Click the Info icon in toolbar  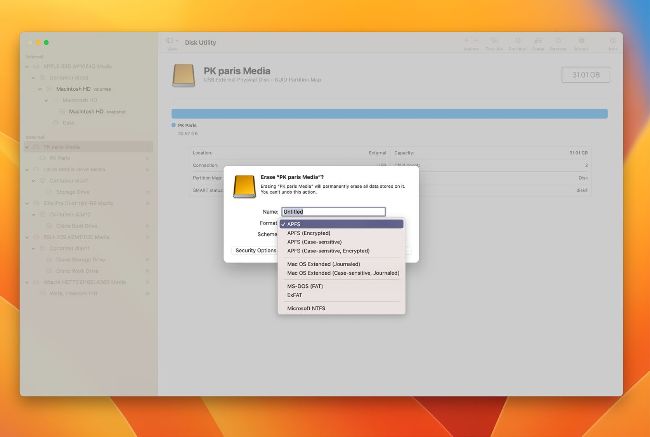pyautogui.click(x=612, y=43)
